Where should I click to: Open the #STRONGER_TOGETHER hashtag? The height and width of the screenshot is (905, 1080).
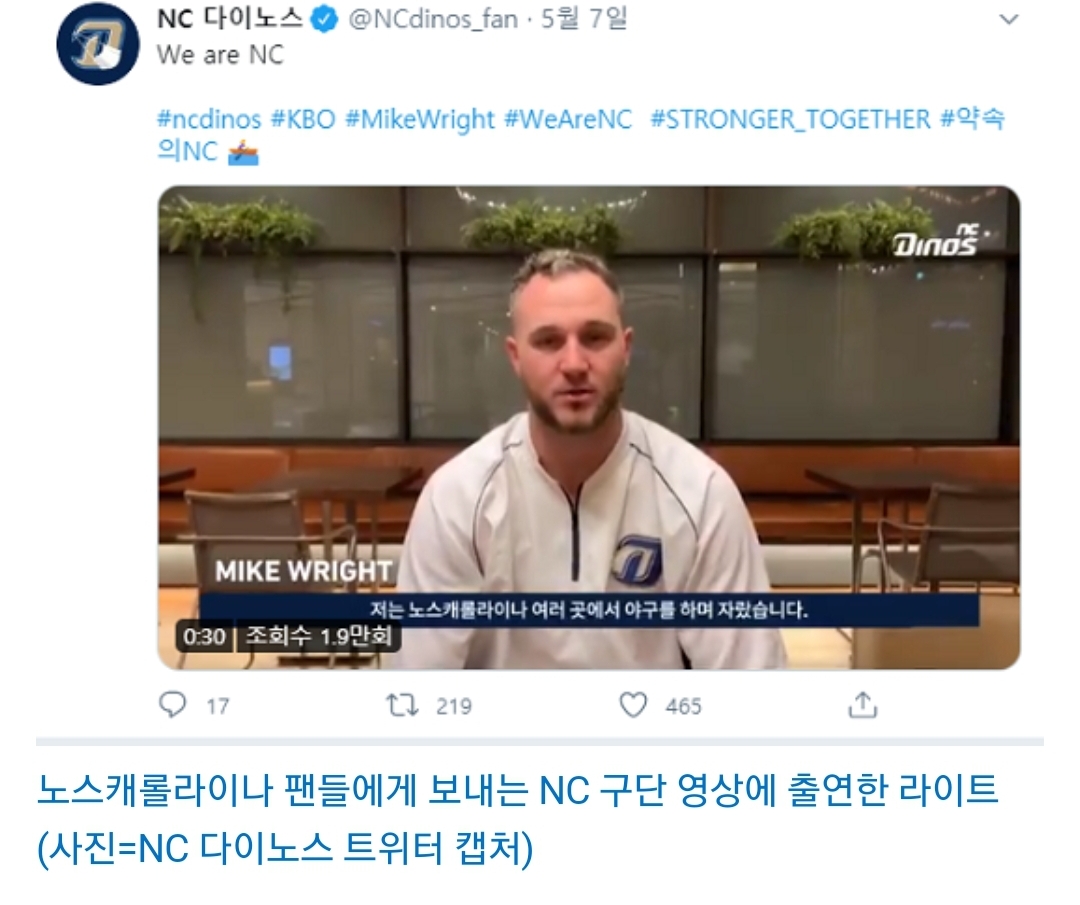(x=791, y=119)
